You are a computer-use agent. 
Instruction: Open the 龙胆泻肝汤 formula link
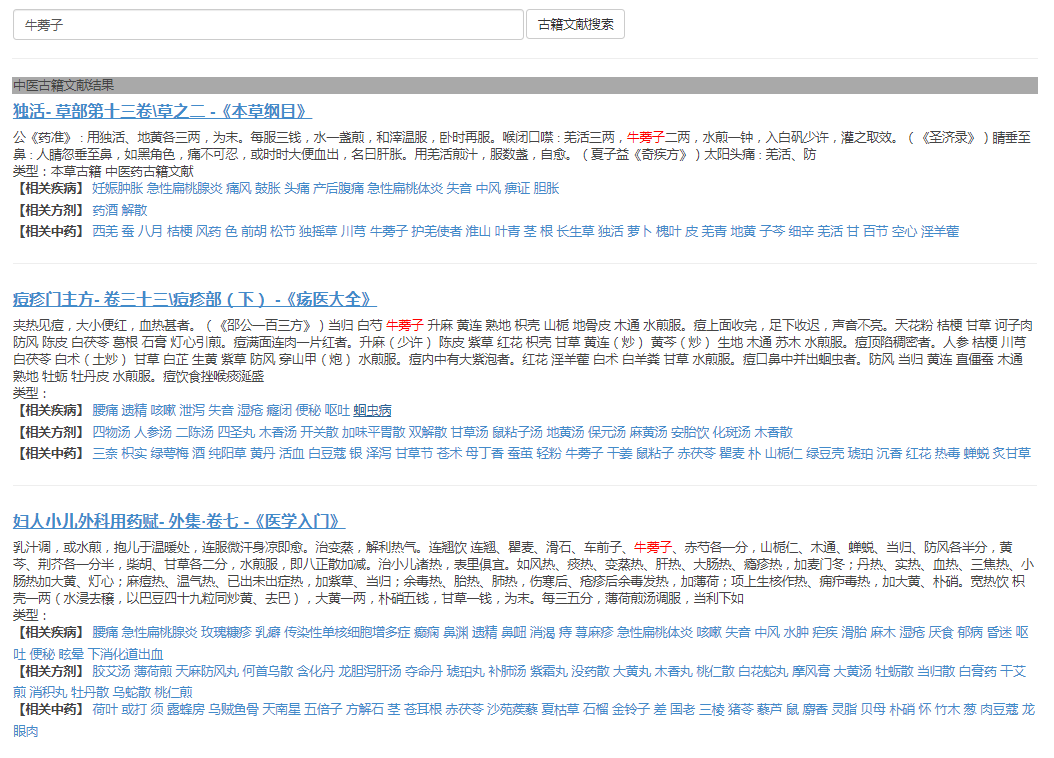(x=370, y=671)
